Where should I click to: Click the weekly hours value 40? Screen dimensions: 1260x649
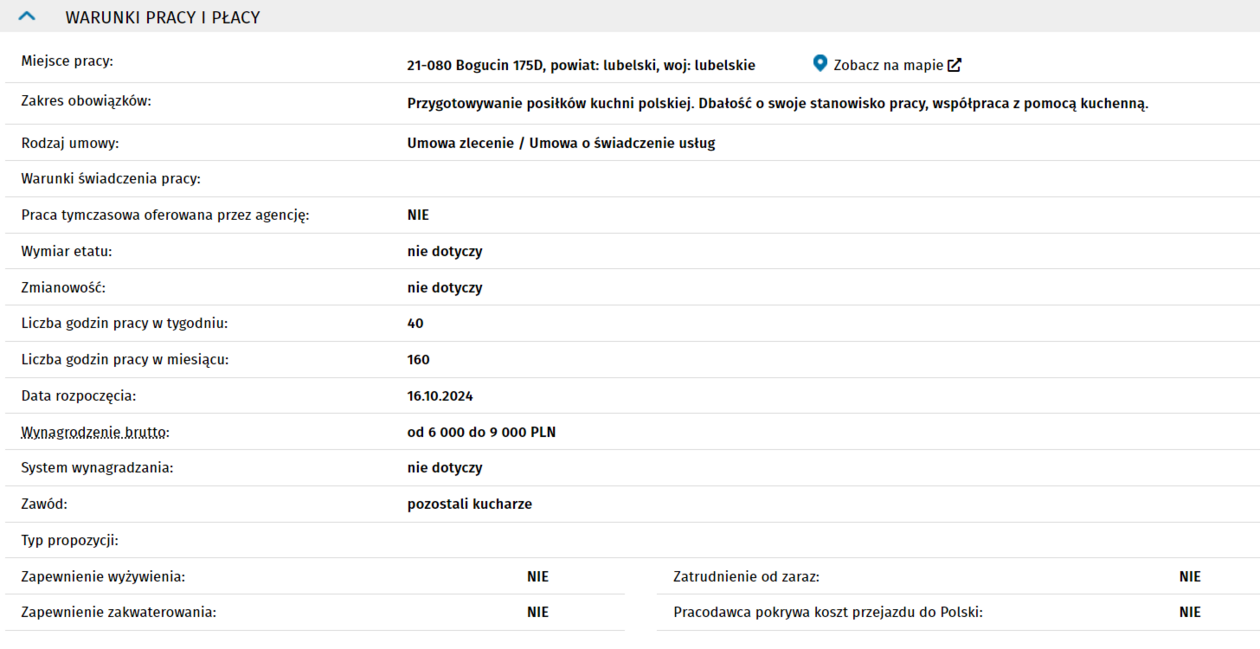pyautogui.click(x=415, y=323)
